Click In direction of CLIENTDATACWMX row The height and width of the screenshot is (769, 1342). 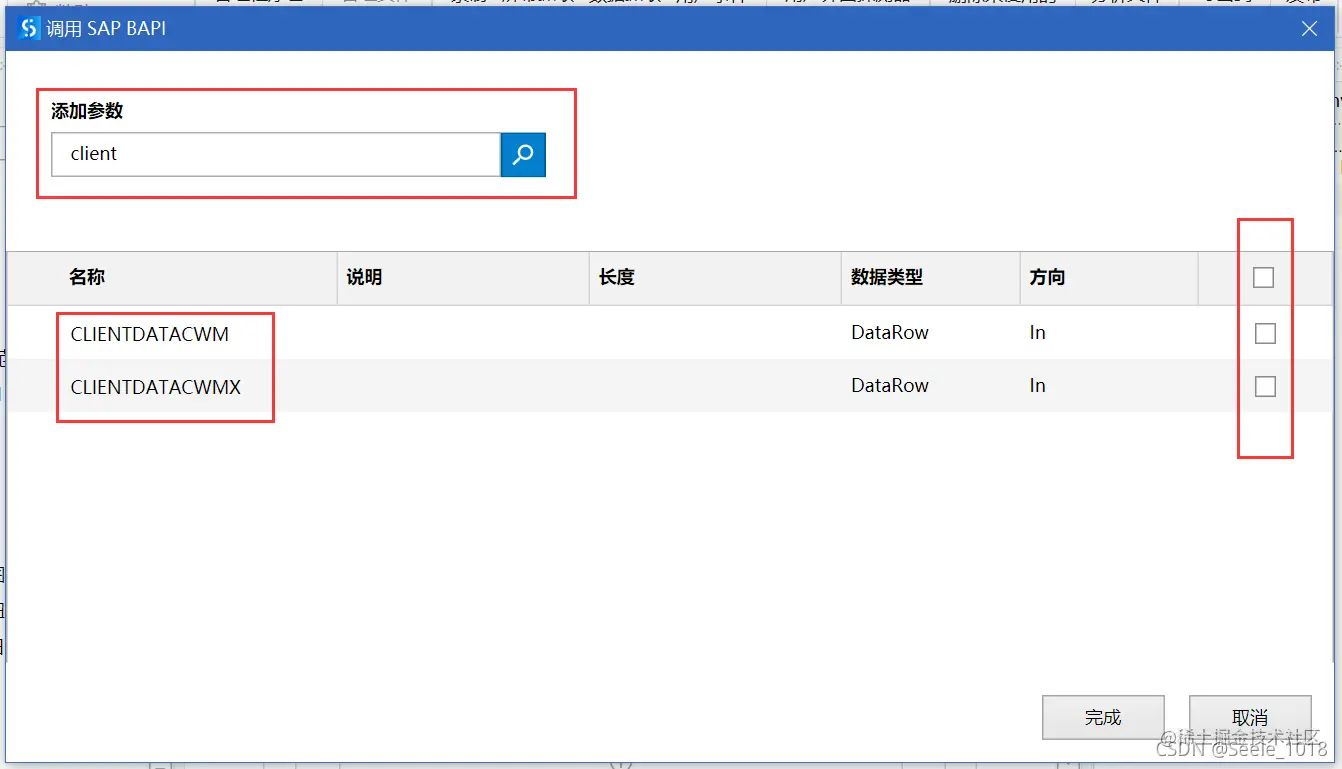[1037, 386]
